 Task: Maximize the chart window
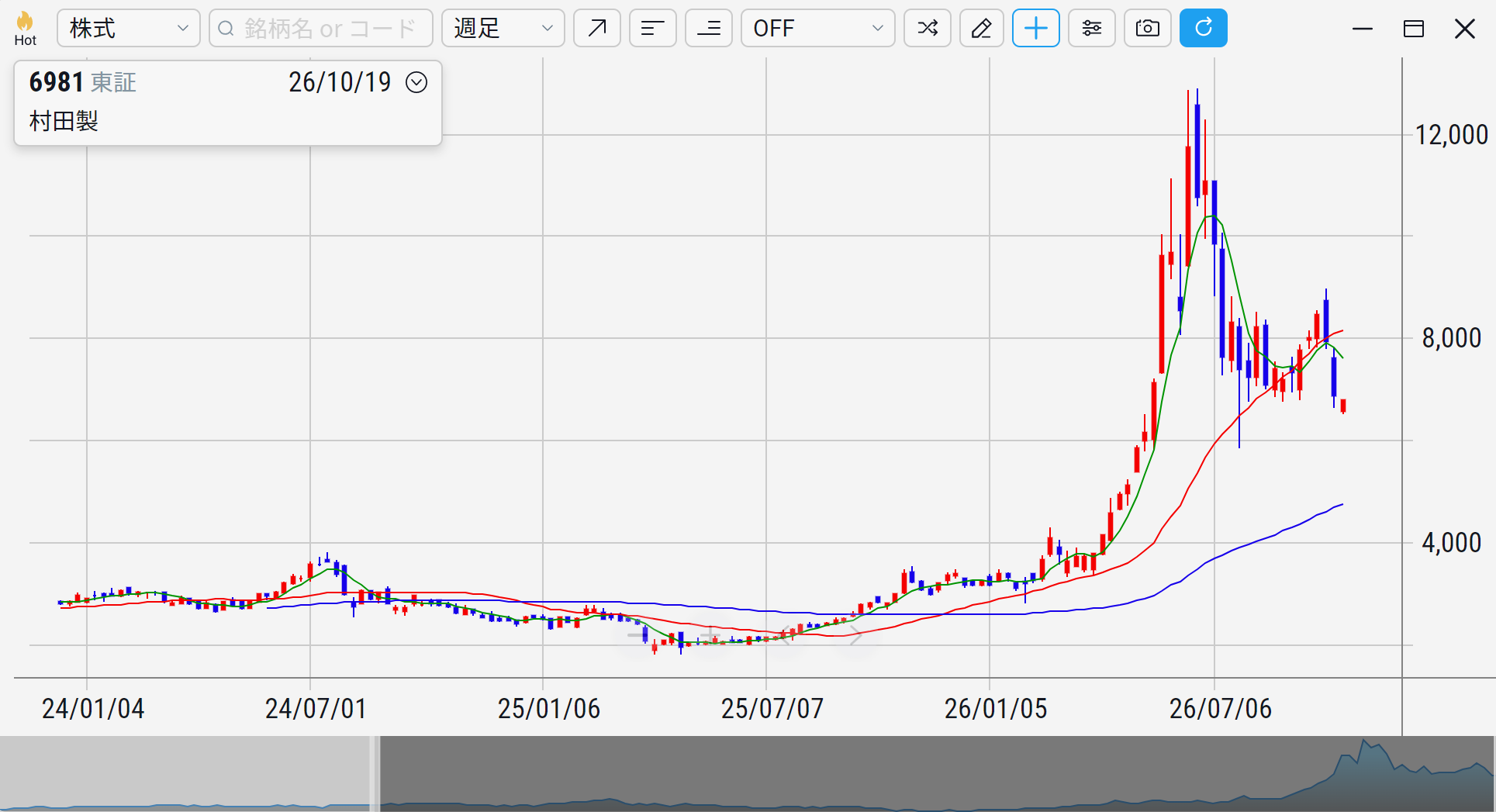pos(1414,29)
